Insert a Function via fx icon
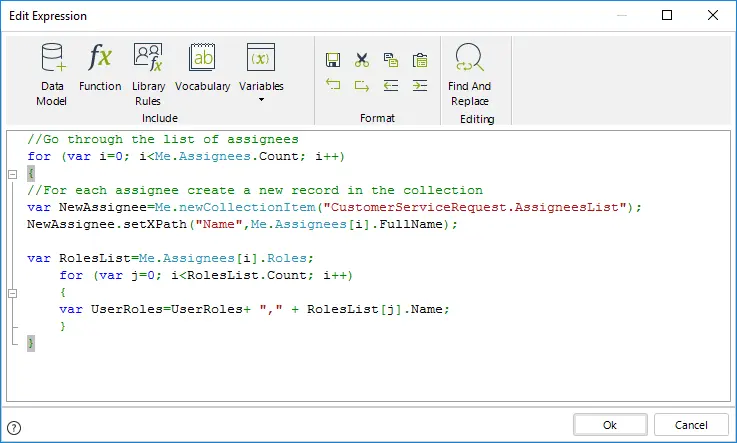The height and width of the screenshot is (443, 737). [x=100, y=67]
